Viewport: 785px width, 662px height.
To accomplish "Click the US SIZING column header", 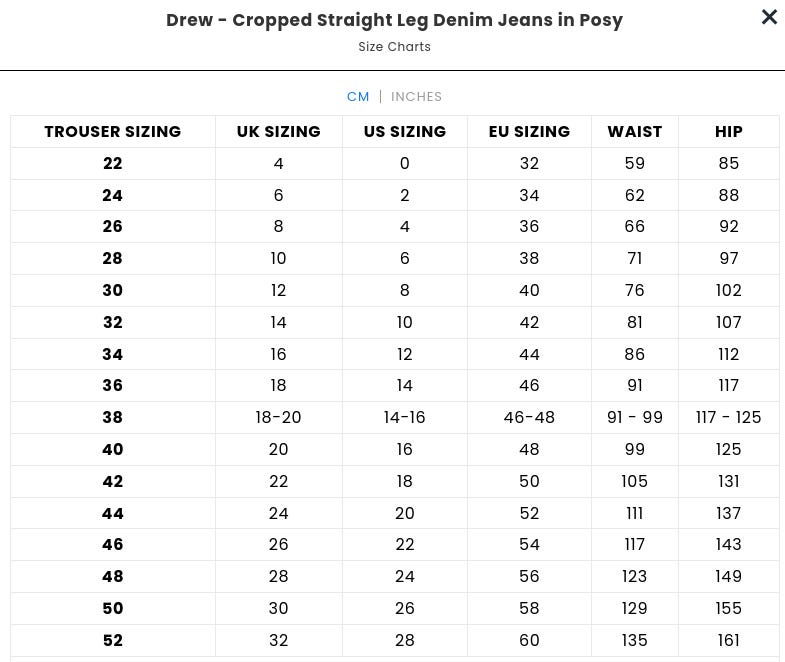I will click(404, 132).
